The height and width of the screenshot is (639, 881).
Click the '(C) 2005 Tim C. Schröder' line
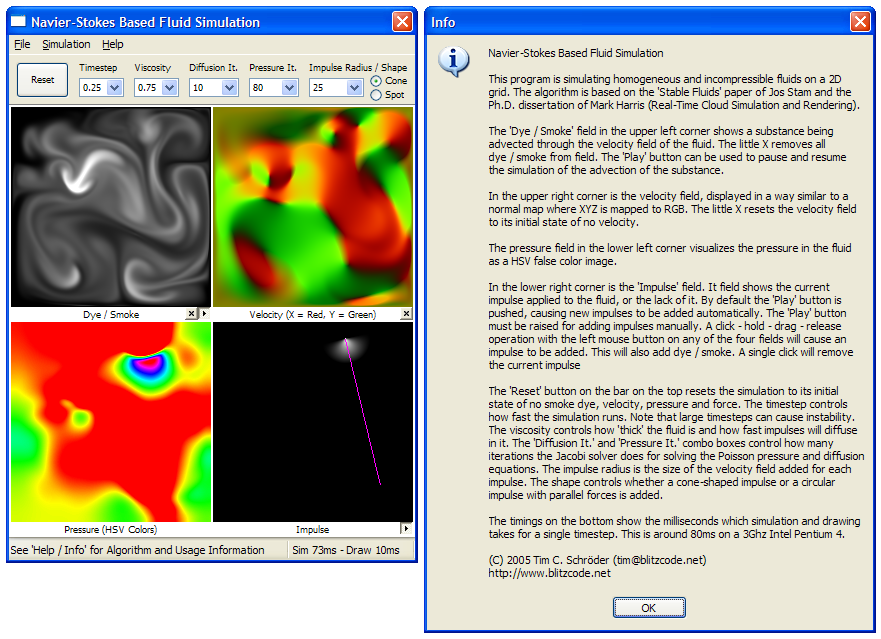click(x=597, y=560)
